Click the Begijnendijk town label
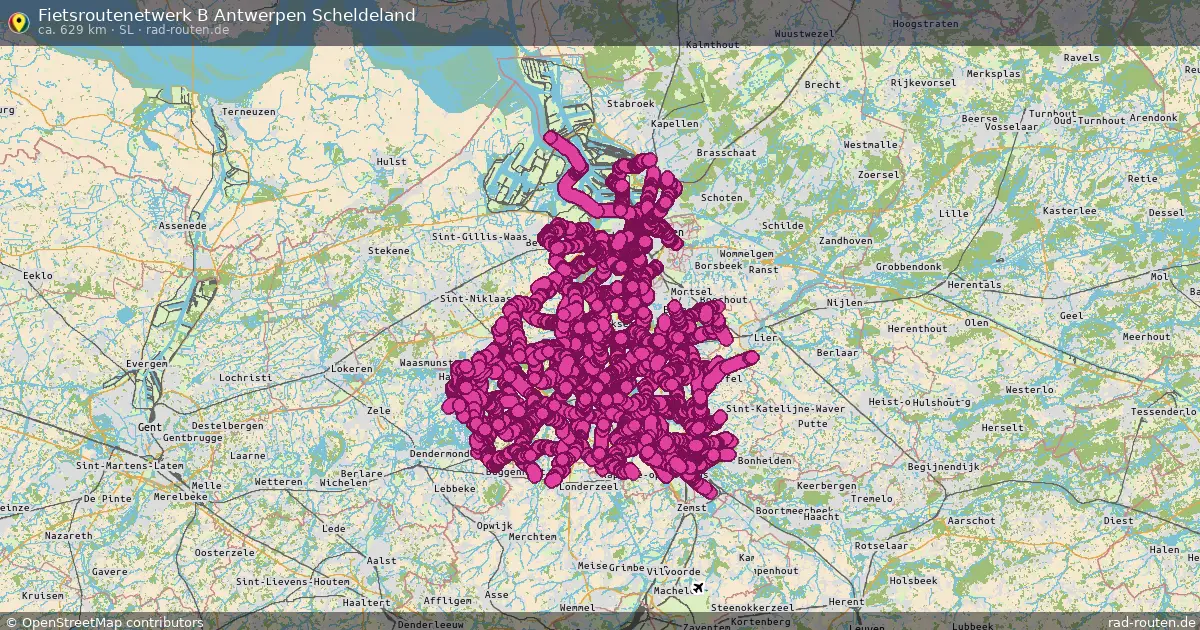The height and width of the screenshot is (630, 1200). (943, 467)
